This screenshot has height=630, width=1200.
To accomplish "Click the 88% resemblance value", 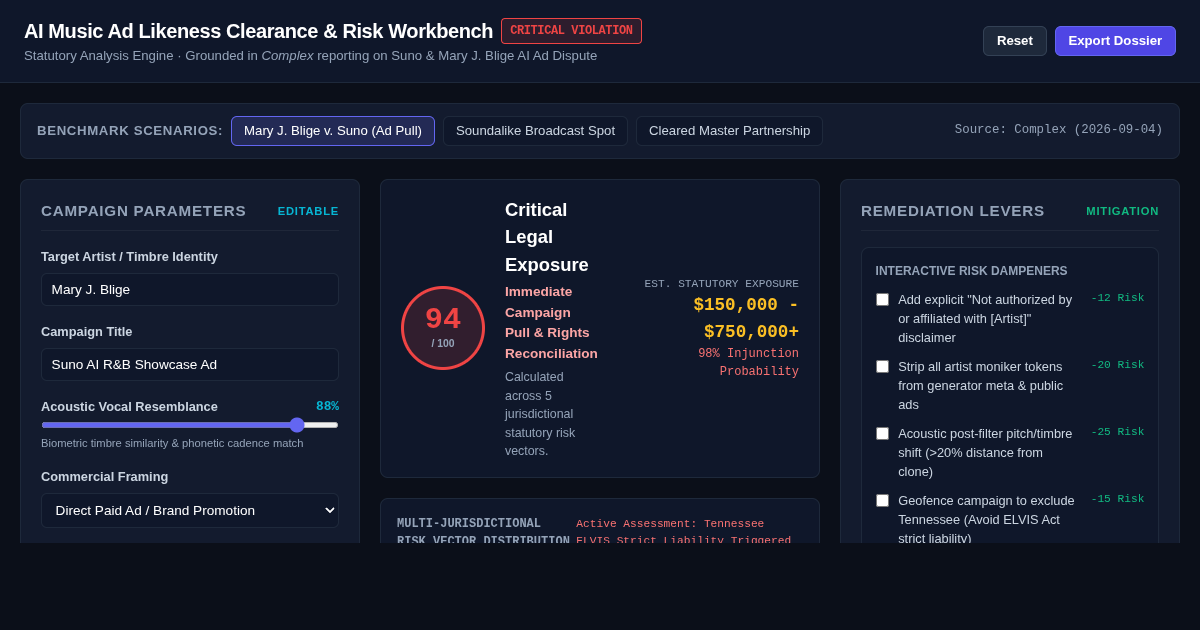I will coord(327,406).
